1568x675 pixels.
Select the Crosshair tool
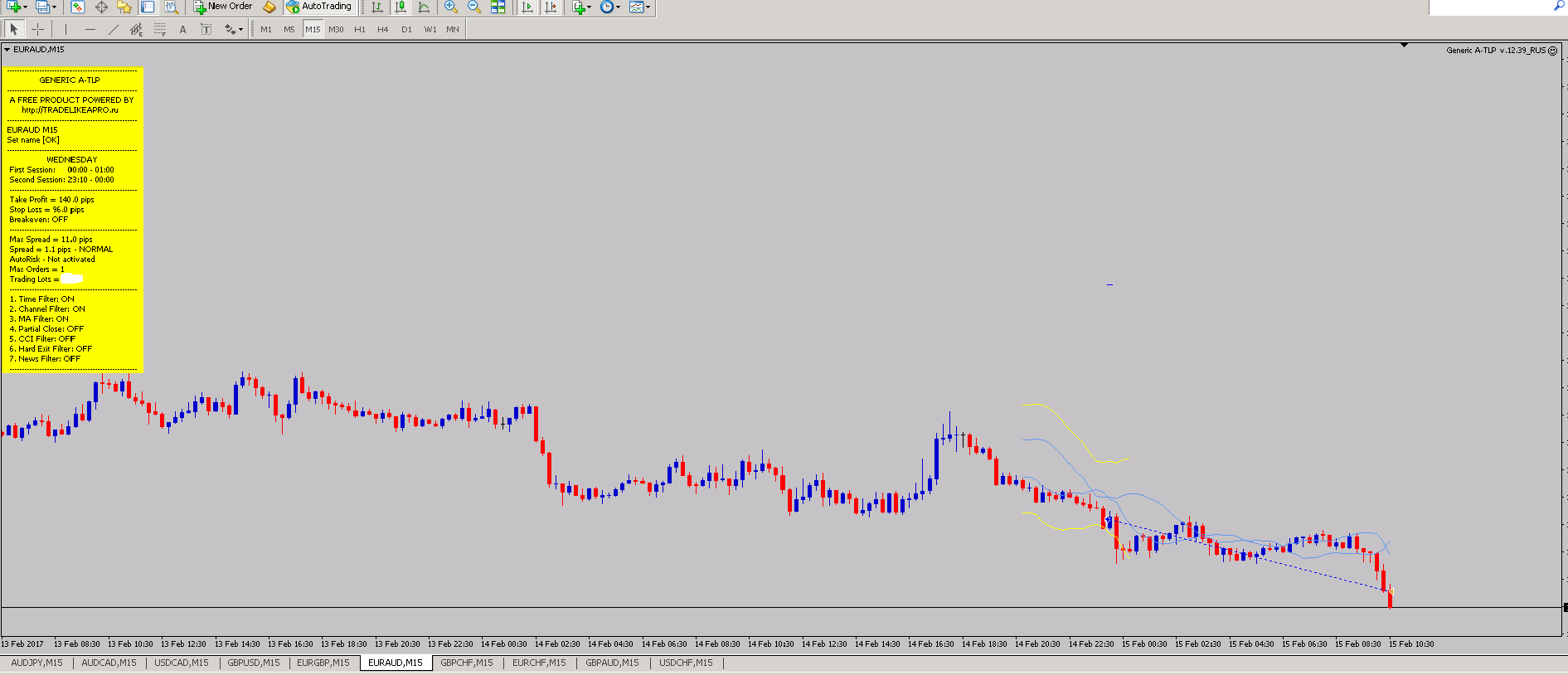(37, 29)
